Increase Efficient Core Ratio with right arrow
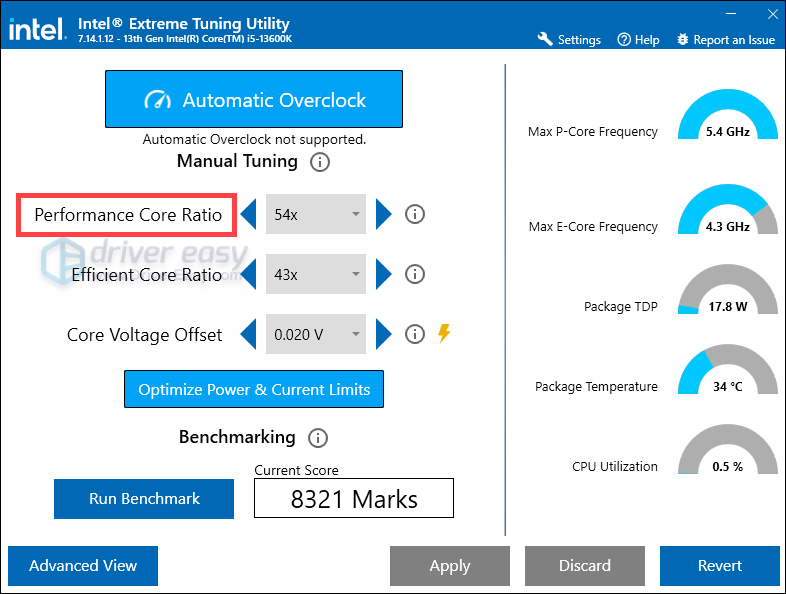 coord(383,274)
